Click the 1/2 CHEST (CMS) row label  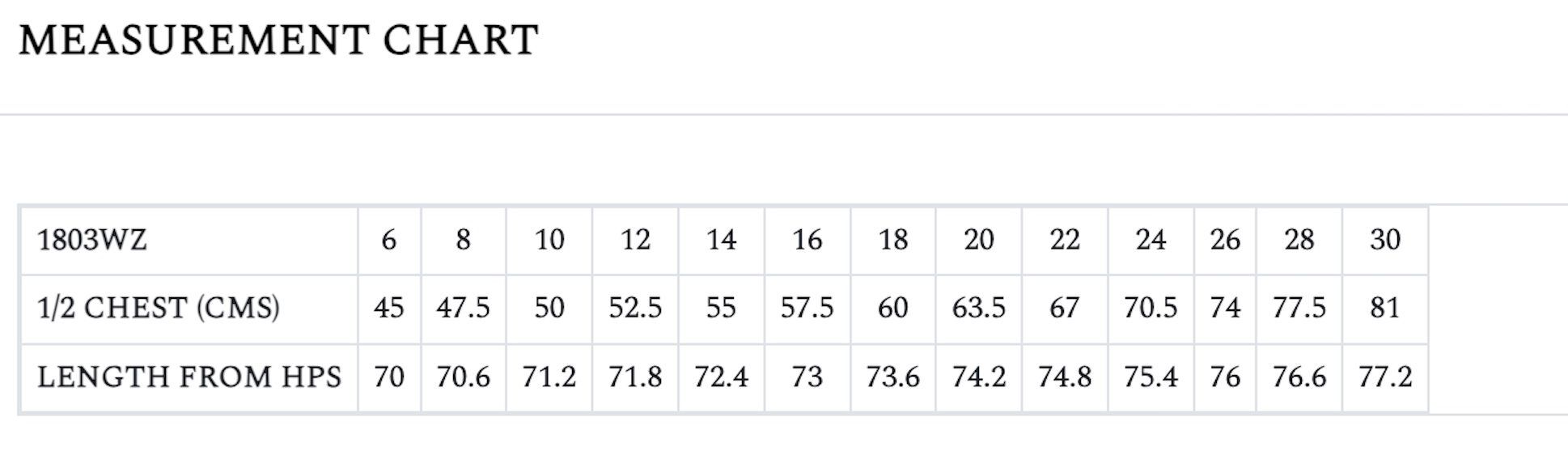(x=159, y=309)
